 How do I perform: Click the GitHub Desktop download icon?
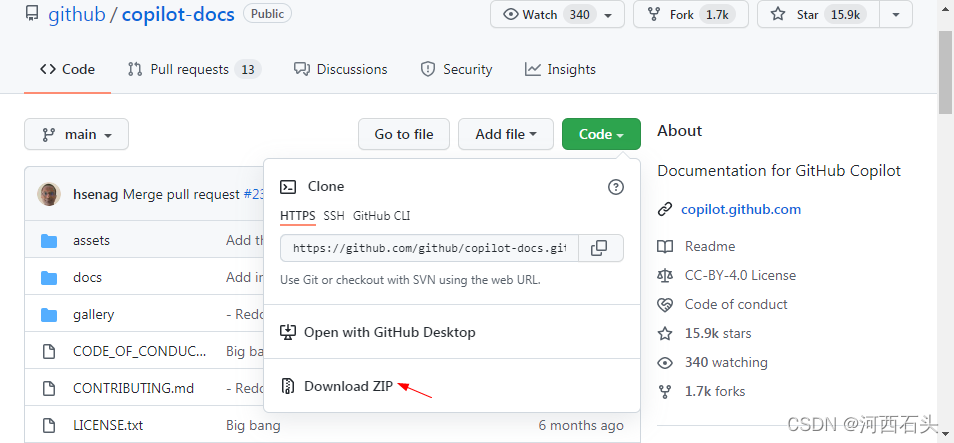(x=287, y=332)
